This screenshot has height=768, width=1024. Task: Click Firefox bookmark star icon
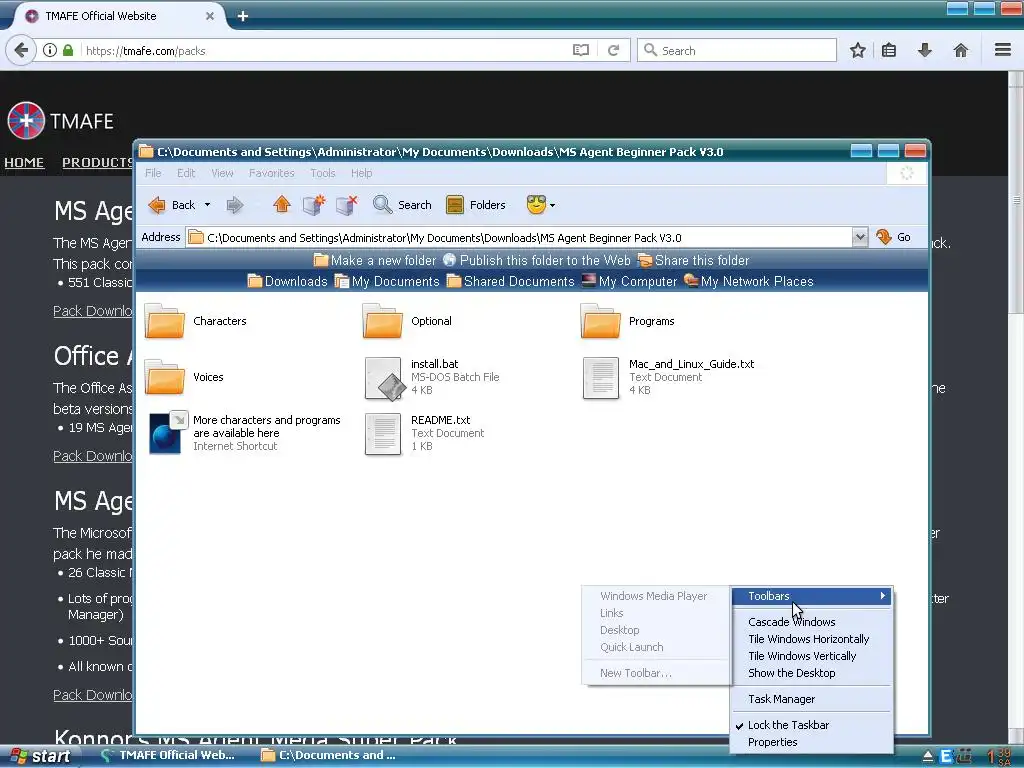coord(857,50)
